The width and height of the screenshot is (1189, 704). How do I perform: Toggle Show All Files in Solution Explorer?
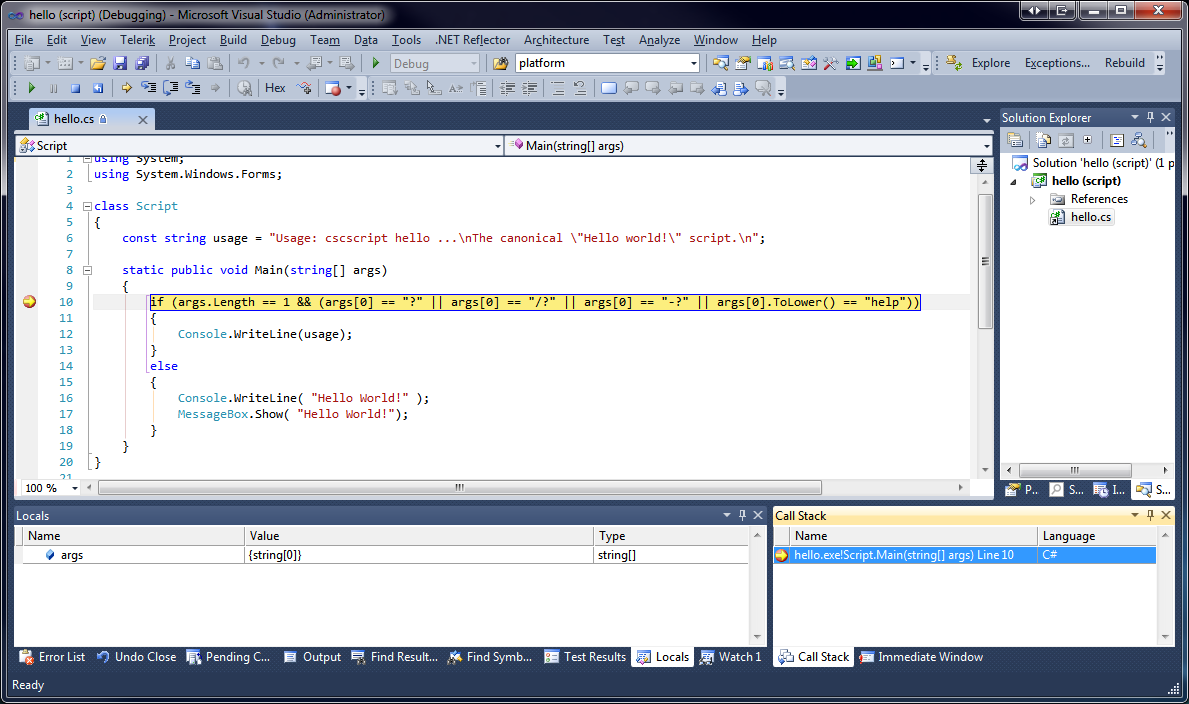(1043, 140)
